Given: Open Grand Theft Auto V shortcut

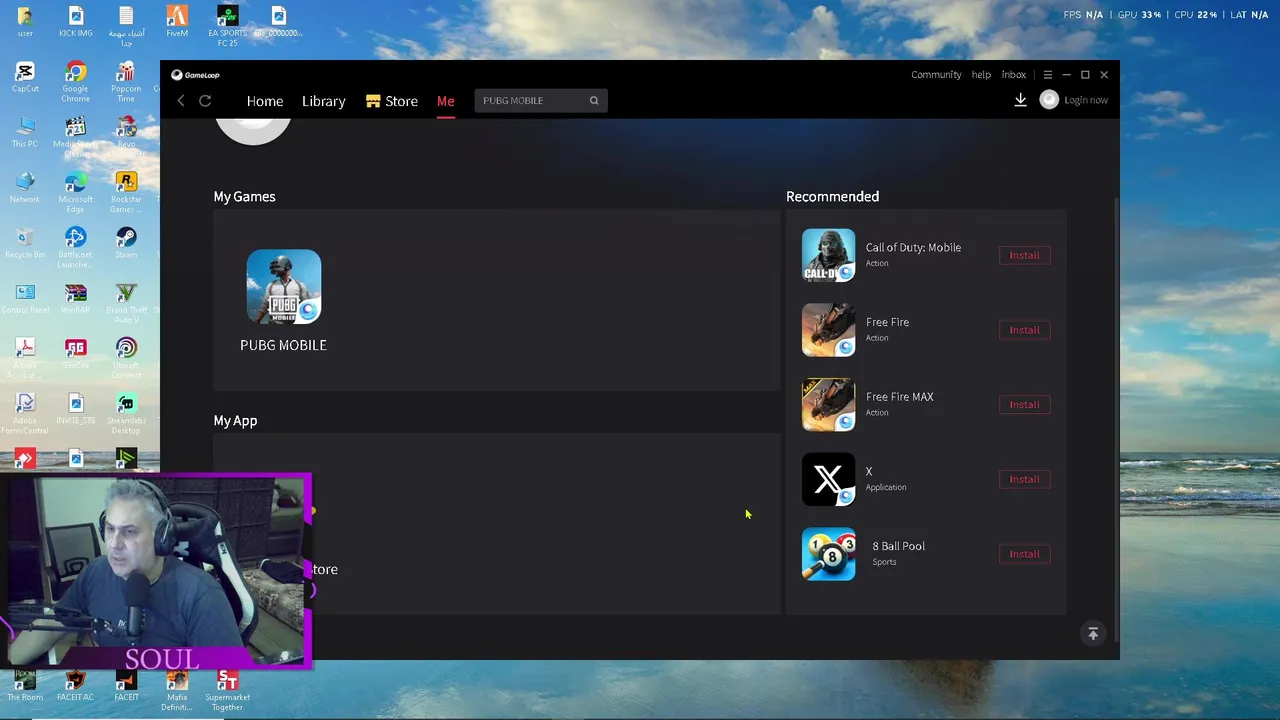Looking at the screenshot, I should click(x=126, y=303).
